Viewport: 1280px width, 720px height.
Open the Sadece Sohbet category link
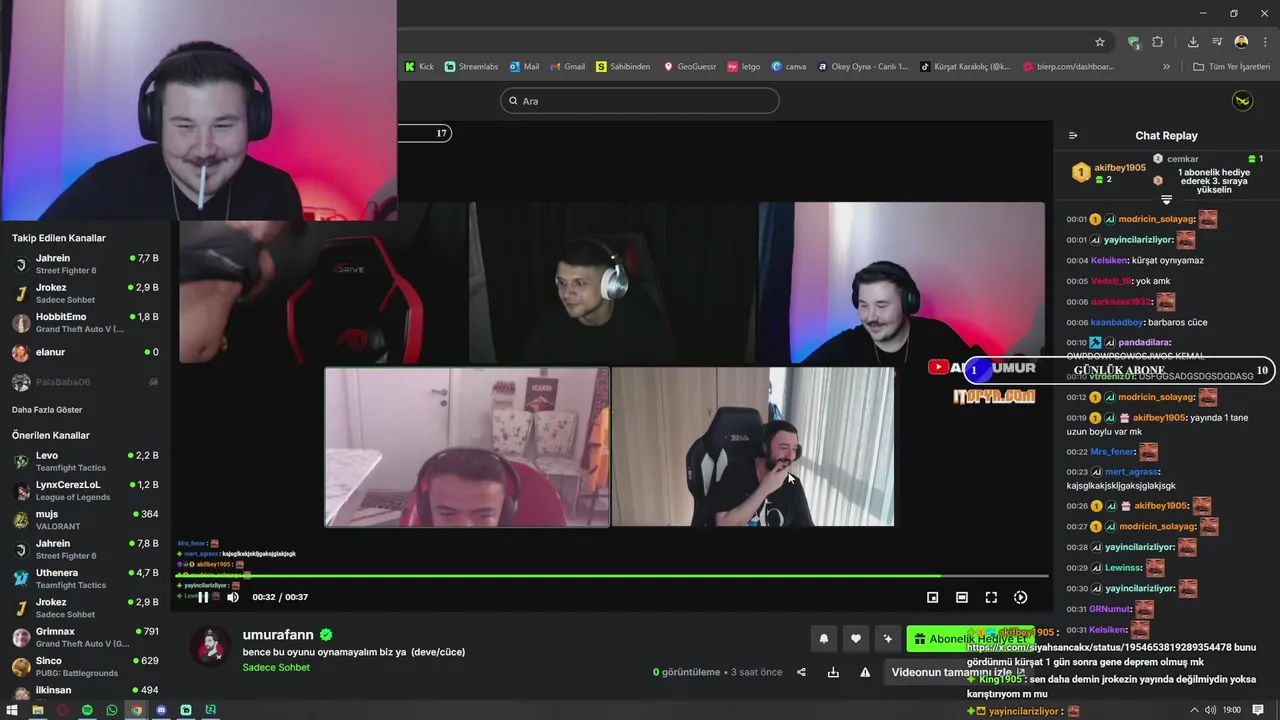[276, 667]
